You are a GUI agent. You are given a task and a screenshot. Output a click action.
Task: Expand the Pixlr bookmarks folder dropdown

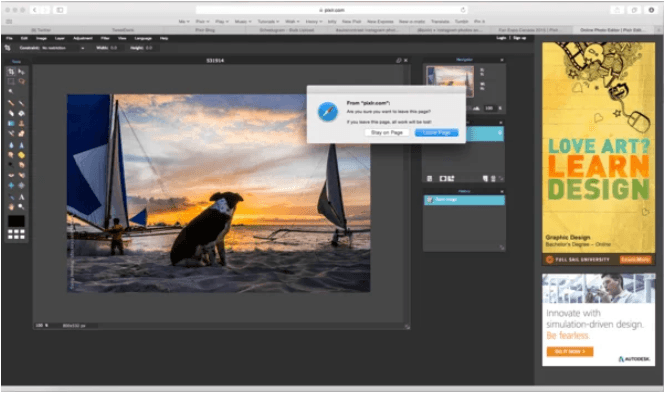(202, 21)
